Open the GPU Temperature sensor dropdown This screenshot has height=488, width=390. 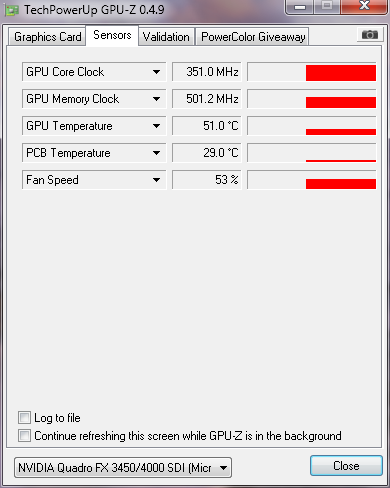(x=156, y=126)
